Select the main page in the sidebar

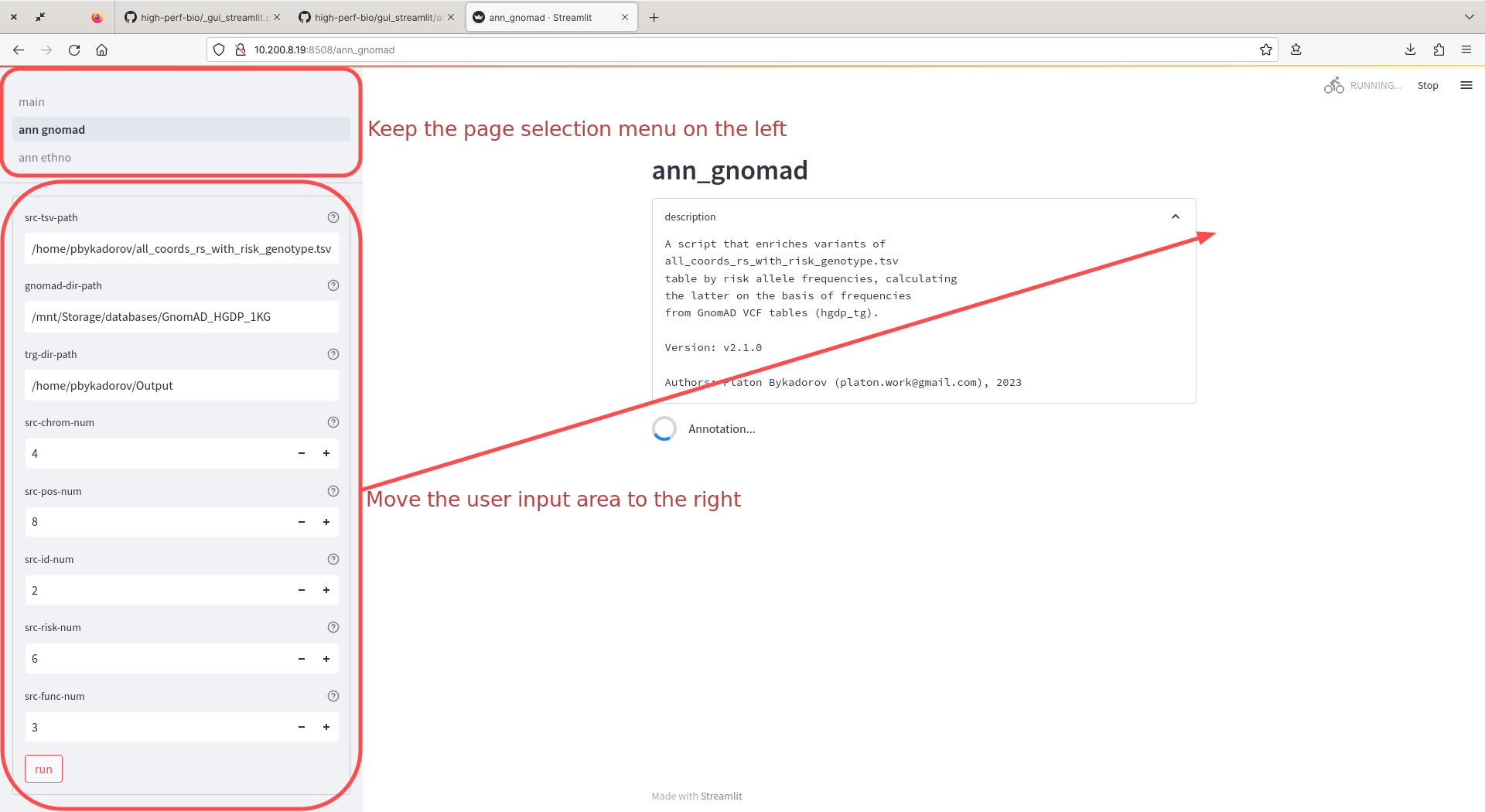tap(31, 101)
